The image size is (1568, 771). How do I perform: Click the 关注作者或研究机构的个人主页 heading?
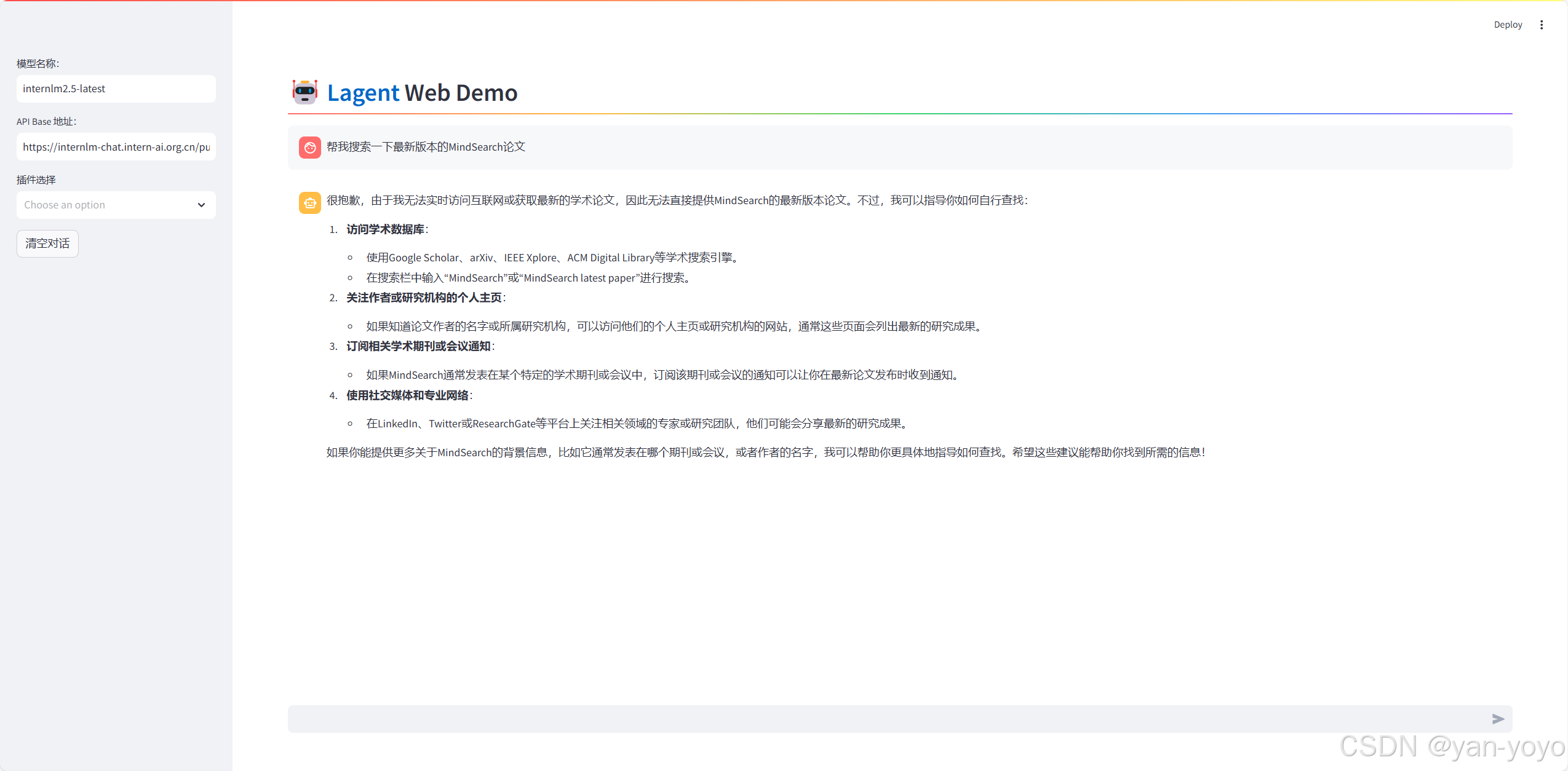point(424,298)
